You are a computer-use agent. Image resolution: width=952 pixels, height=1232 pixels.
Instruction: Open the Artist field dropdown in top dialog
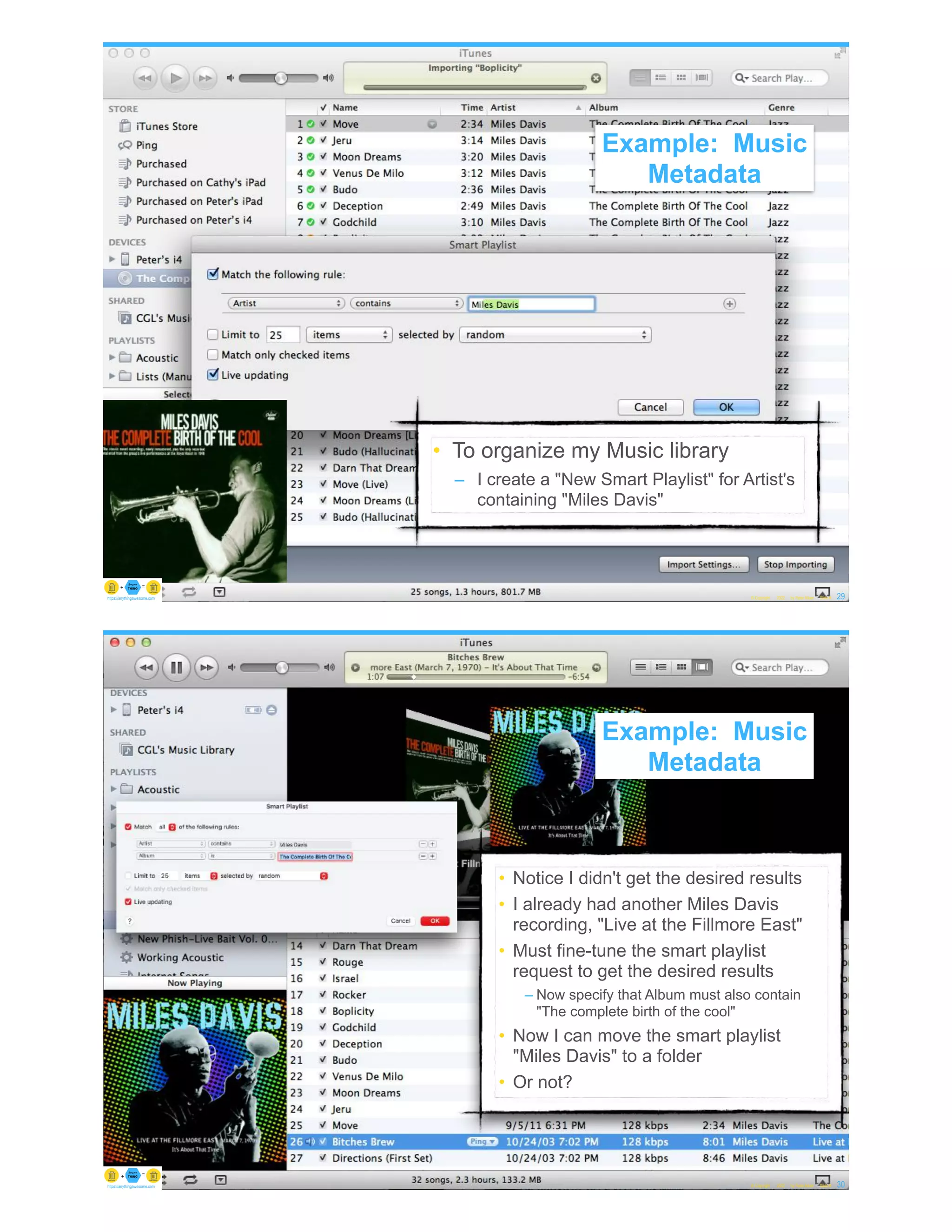pos(286,303)
